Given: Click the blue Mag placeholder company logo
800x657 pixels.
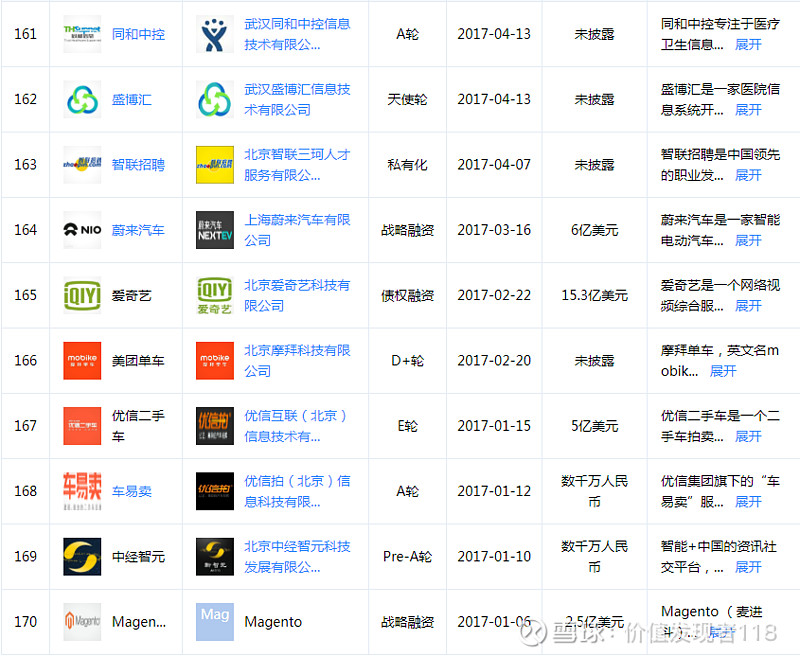Looking at the screenshot, I should 215,622.
